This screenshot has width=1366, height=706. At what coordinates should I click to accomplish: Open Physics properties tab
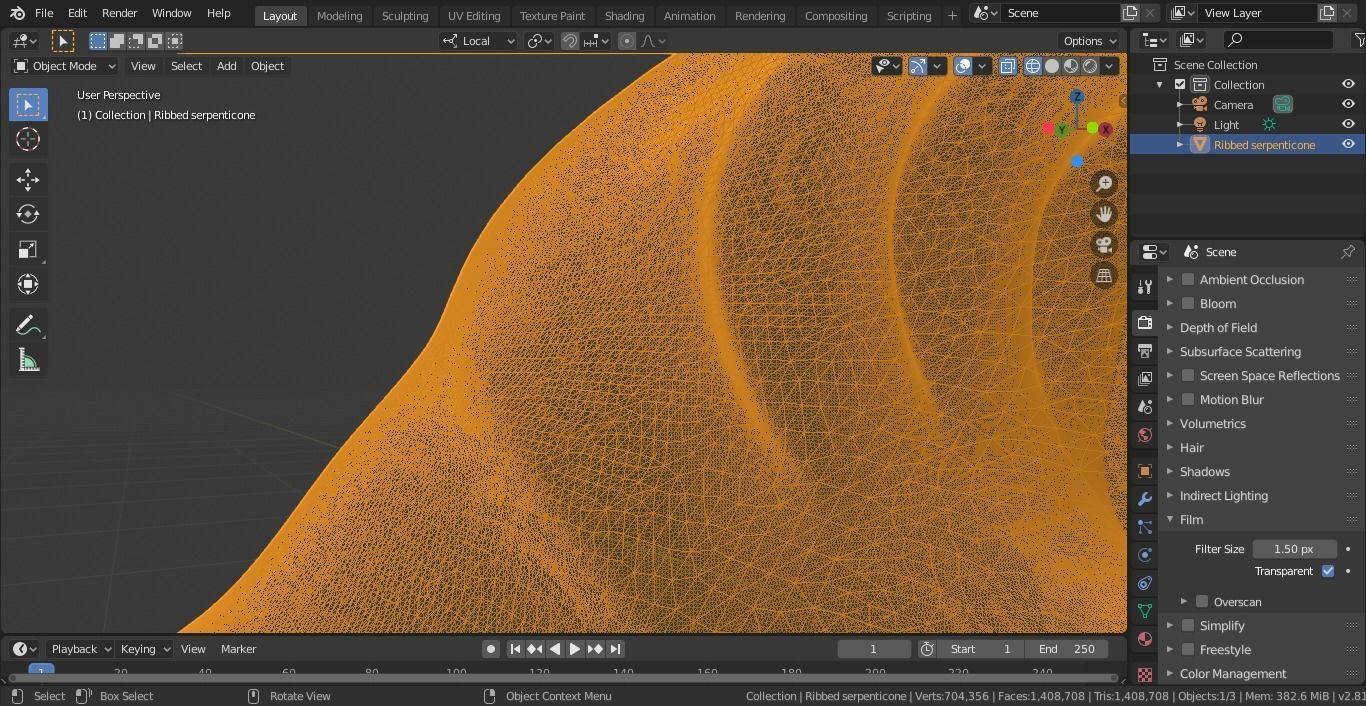pos(1145,554)
